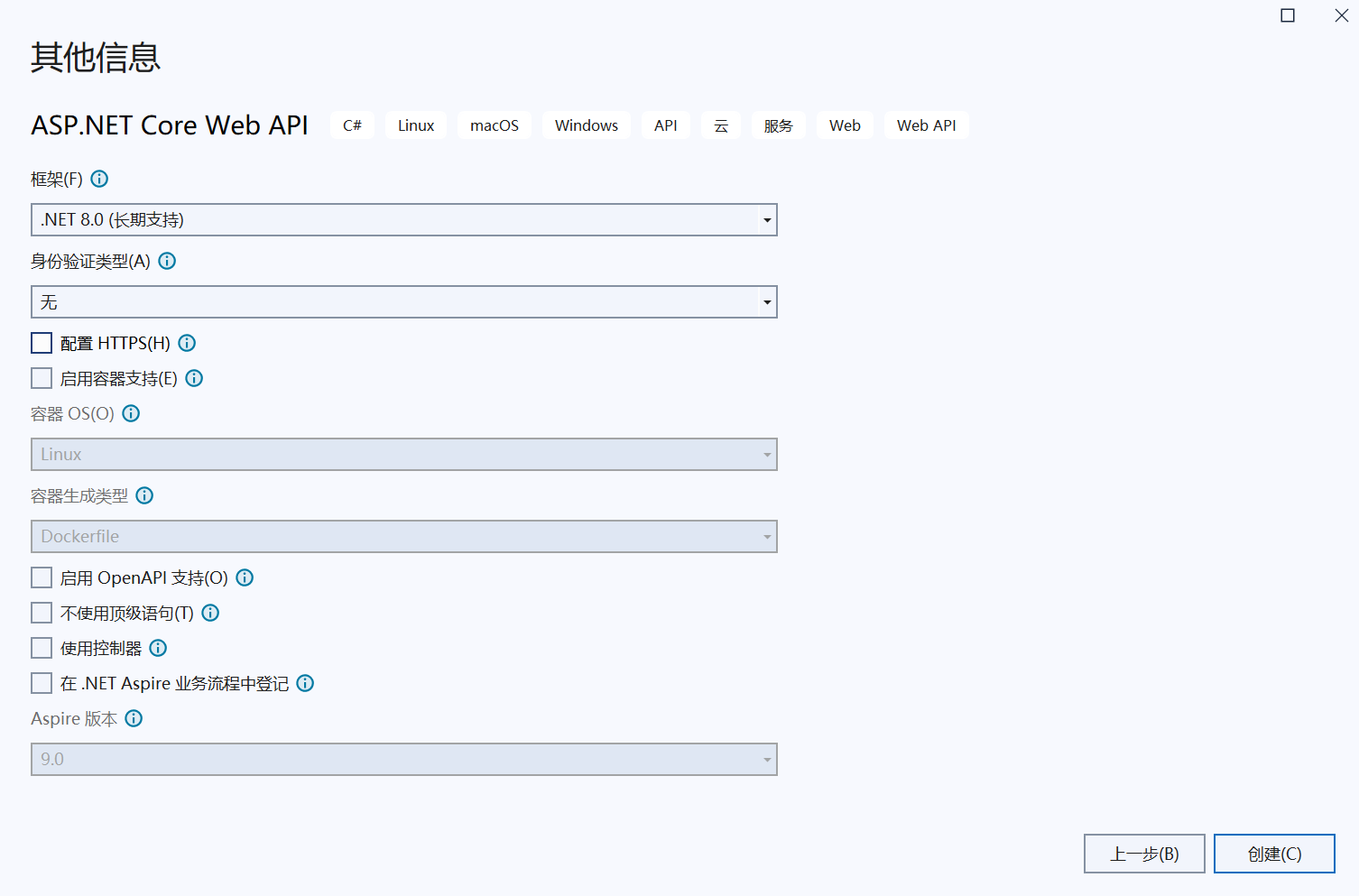Click the C# tag
The height and width of the screenshot is (896, 1359).
pos(352,125)
